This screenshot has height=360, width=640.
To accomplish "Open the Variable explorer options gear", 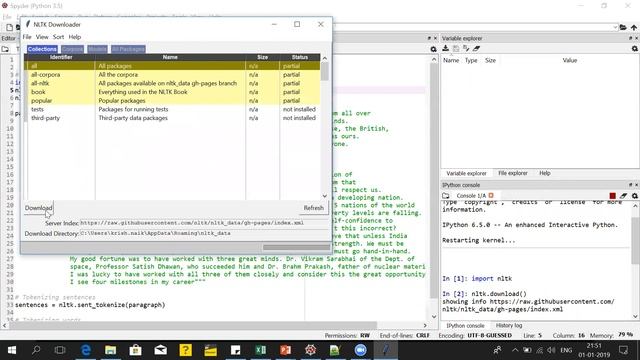I will (635, 49).
